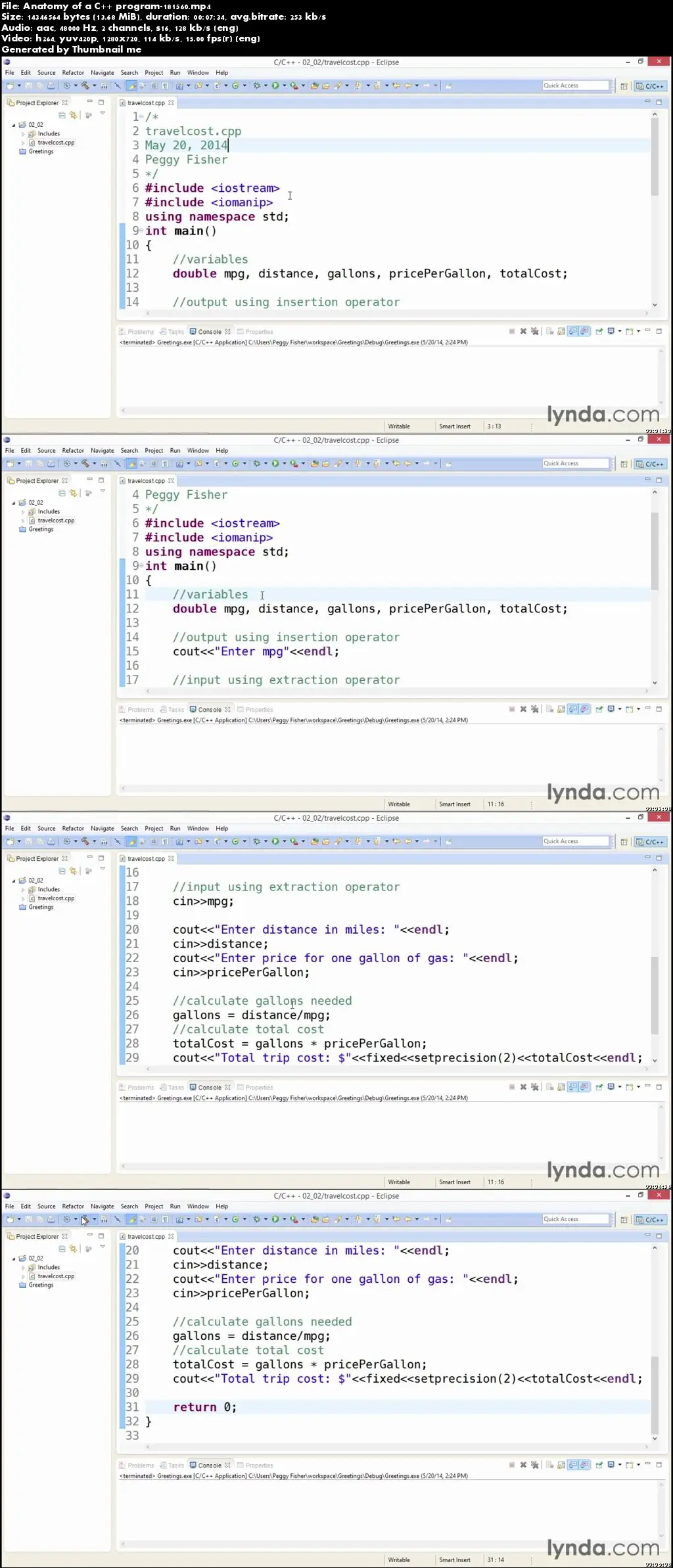Open the Open Console dropdown arrow, cin>>mpg frame

[x=638, y=1087]
